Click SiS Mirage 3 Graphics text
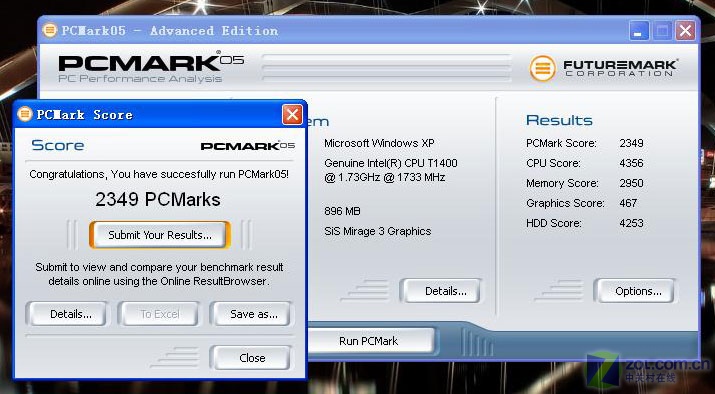Viewport: 715px width, 394px height. [378, 231]
